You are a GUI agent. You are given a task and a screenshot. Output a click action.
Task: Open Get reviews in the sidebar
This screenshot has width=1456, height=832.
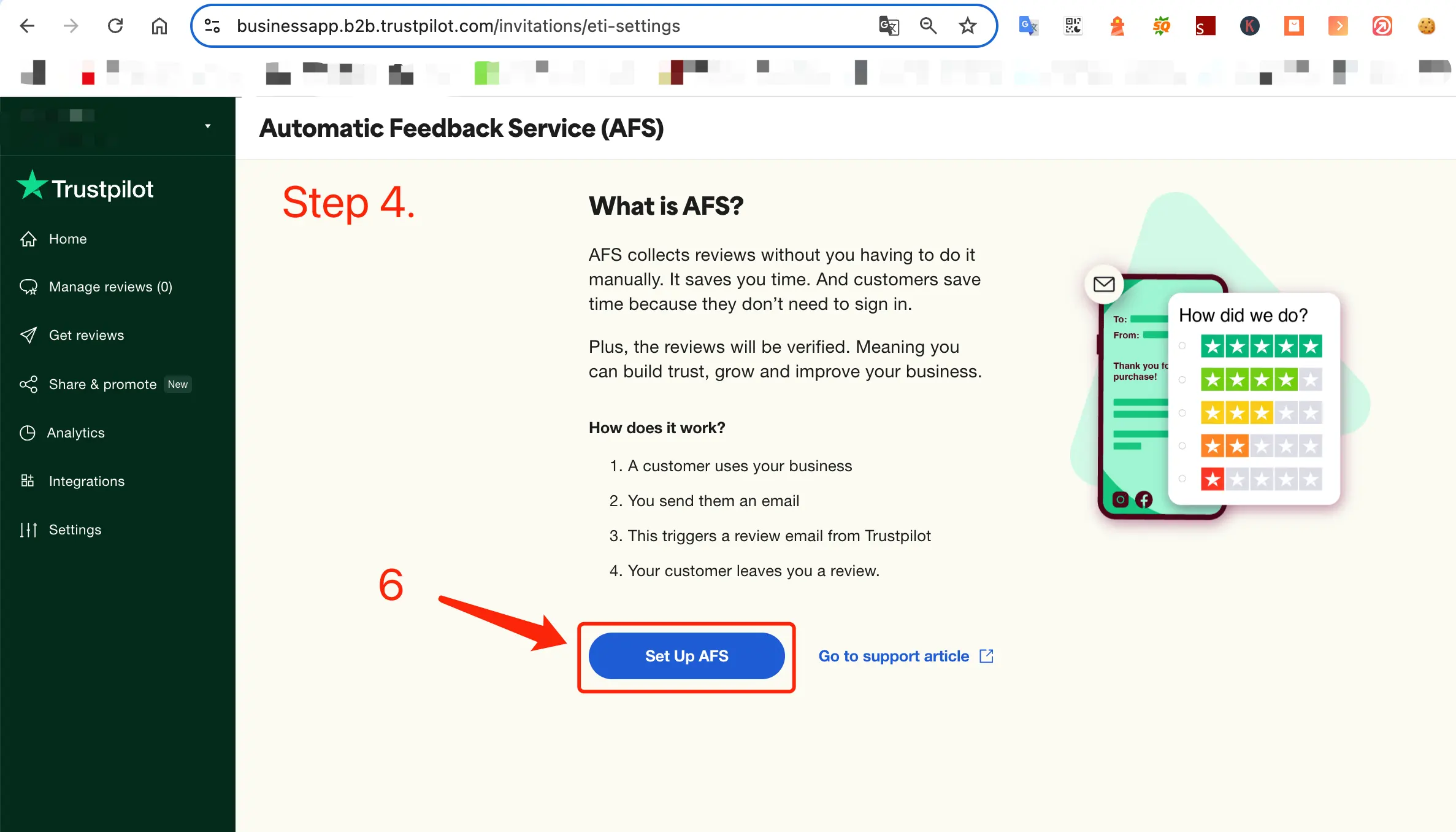86,335
